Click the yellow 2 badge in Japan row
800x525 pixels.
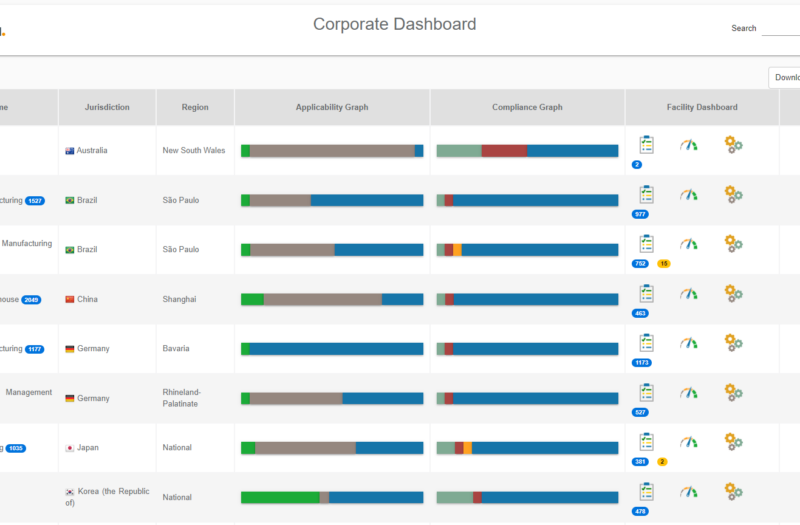coord(662,462)
